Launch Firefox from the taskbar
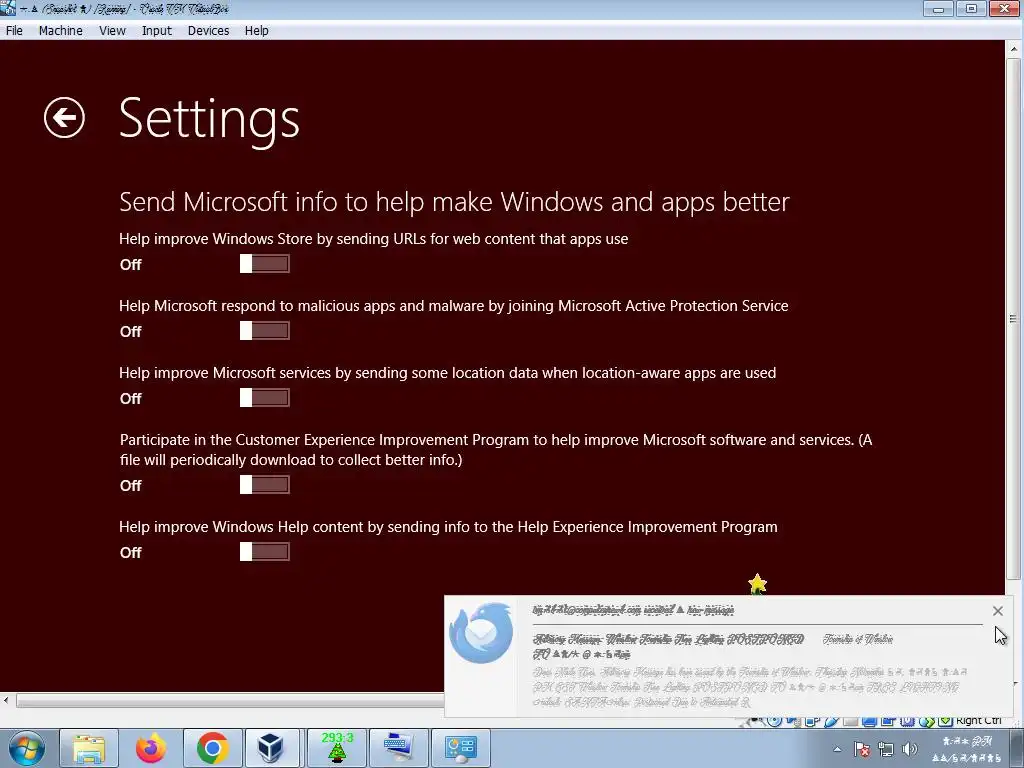The image size is (1024, 768). [x=151, y=748]
